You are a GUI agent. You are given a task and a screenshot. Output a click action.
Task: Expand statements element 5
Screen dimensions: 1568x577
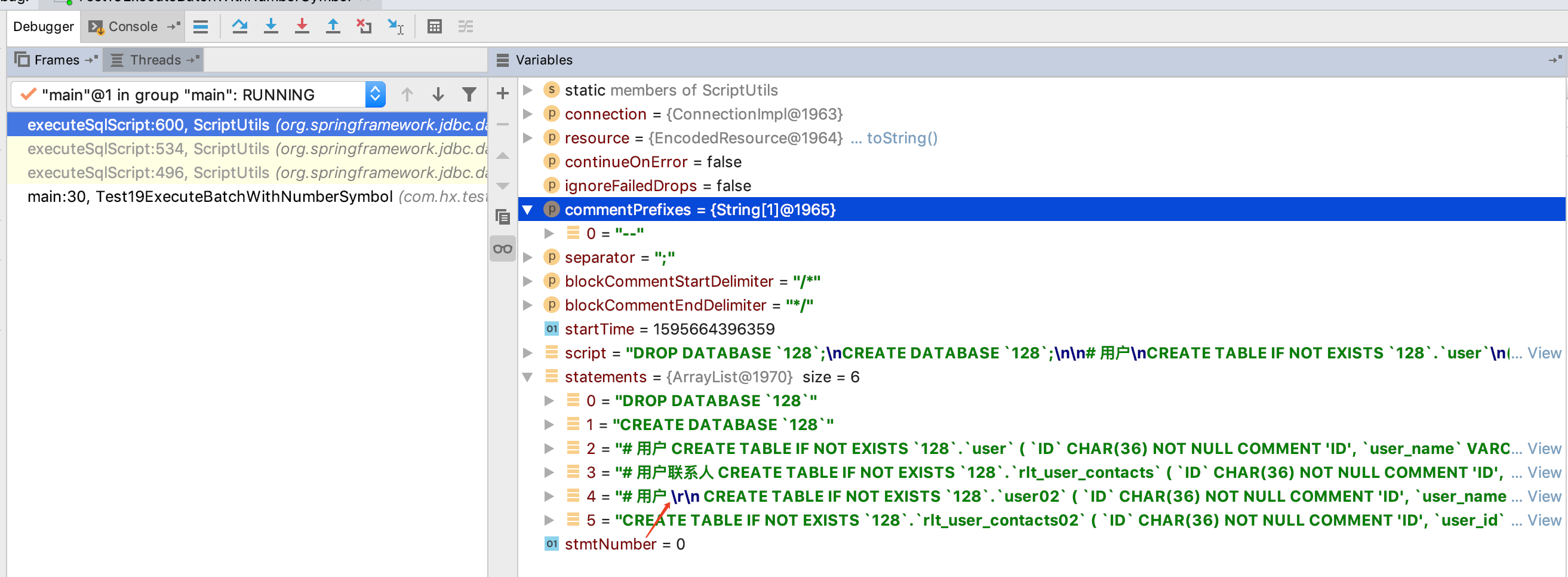[549, 520]
